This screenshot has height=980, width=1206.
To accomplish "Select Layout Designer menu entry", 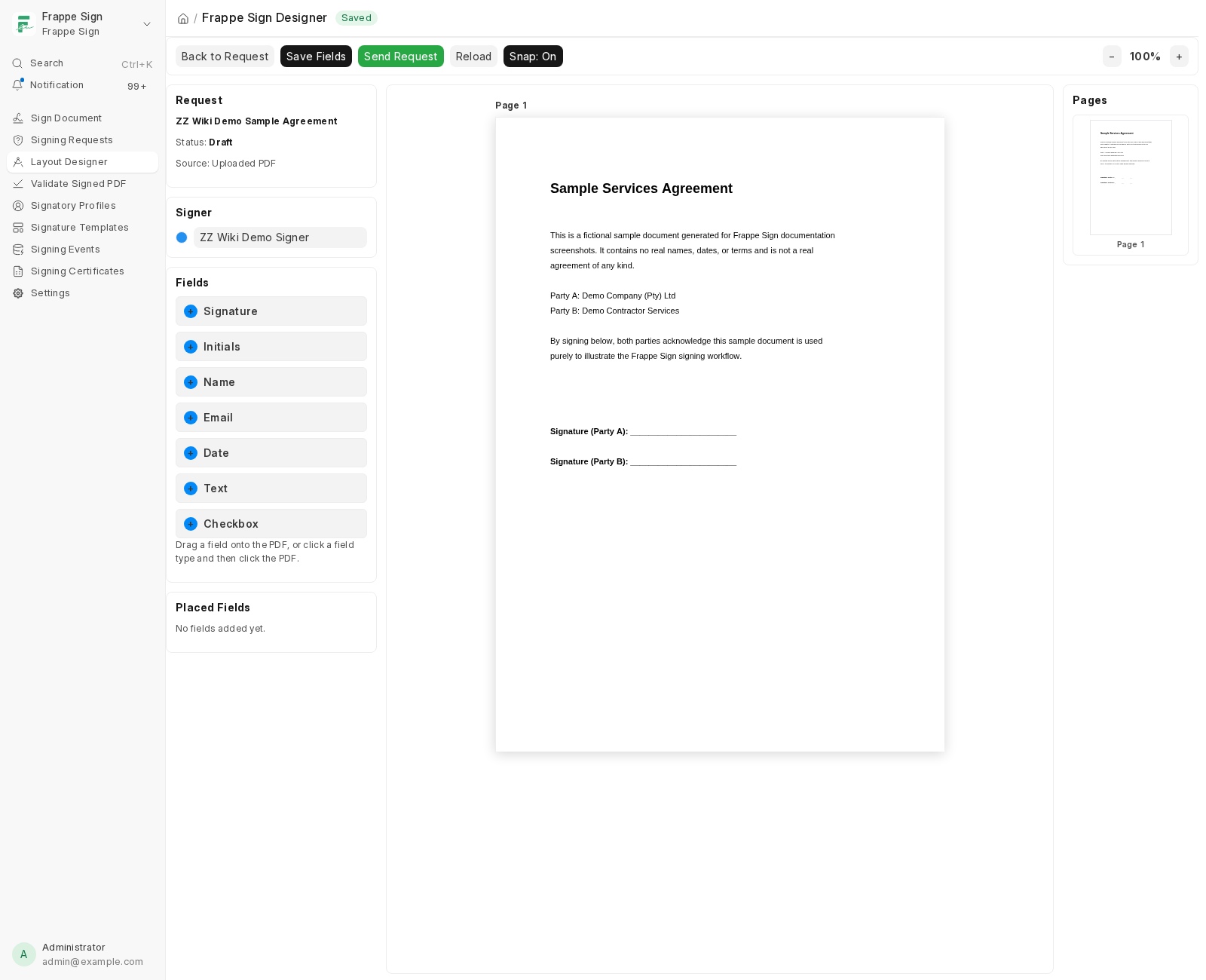I will (x=82, y=162).
